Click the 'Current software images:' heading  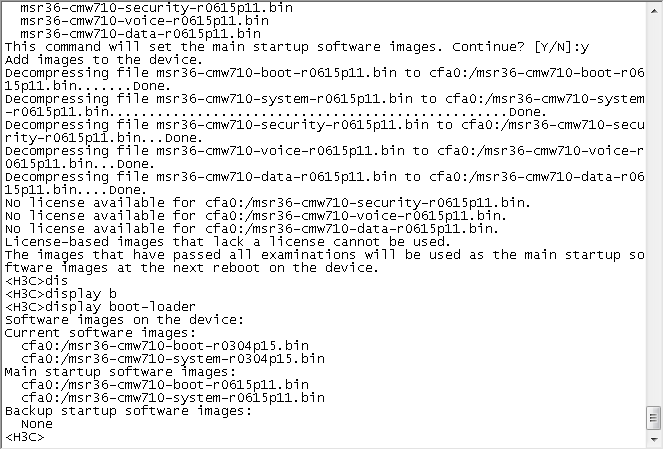point(87,332)
